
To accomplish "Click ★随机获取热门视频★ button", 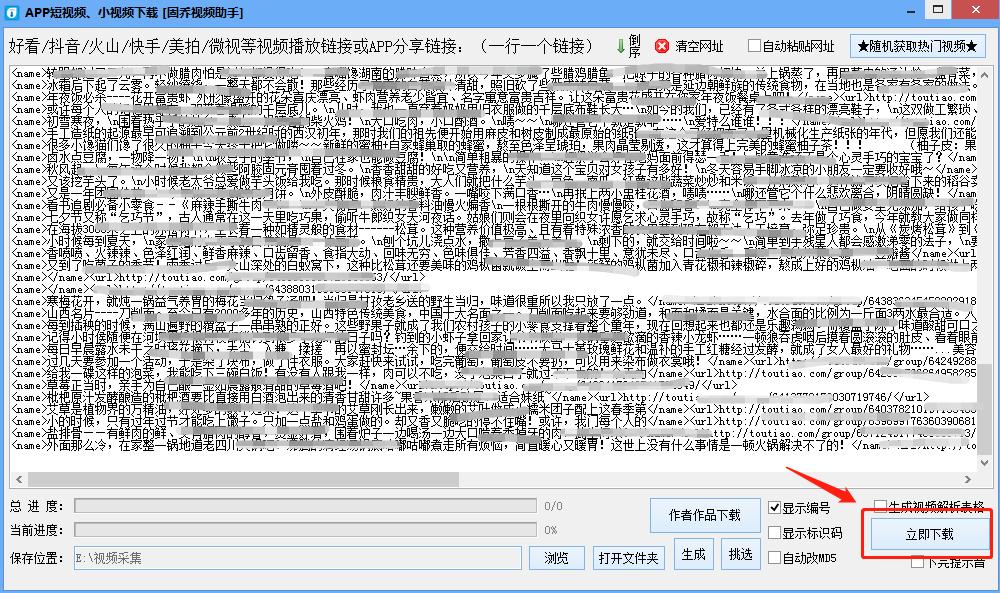I will coord(917,46).
